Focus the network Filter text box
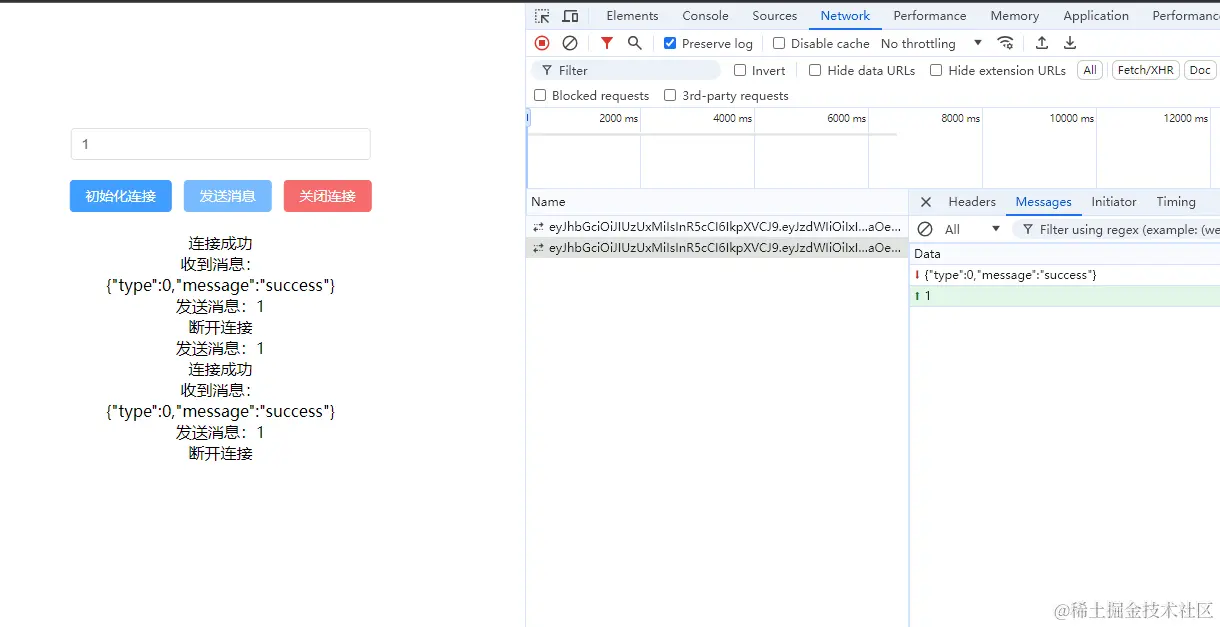This screenshot has height=627, width=1220. [x=626, y=70]
